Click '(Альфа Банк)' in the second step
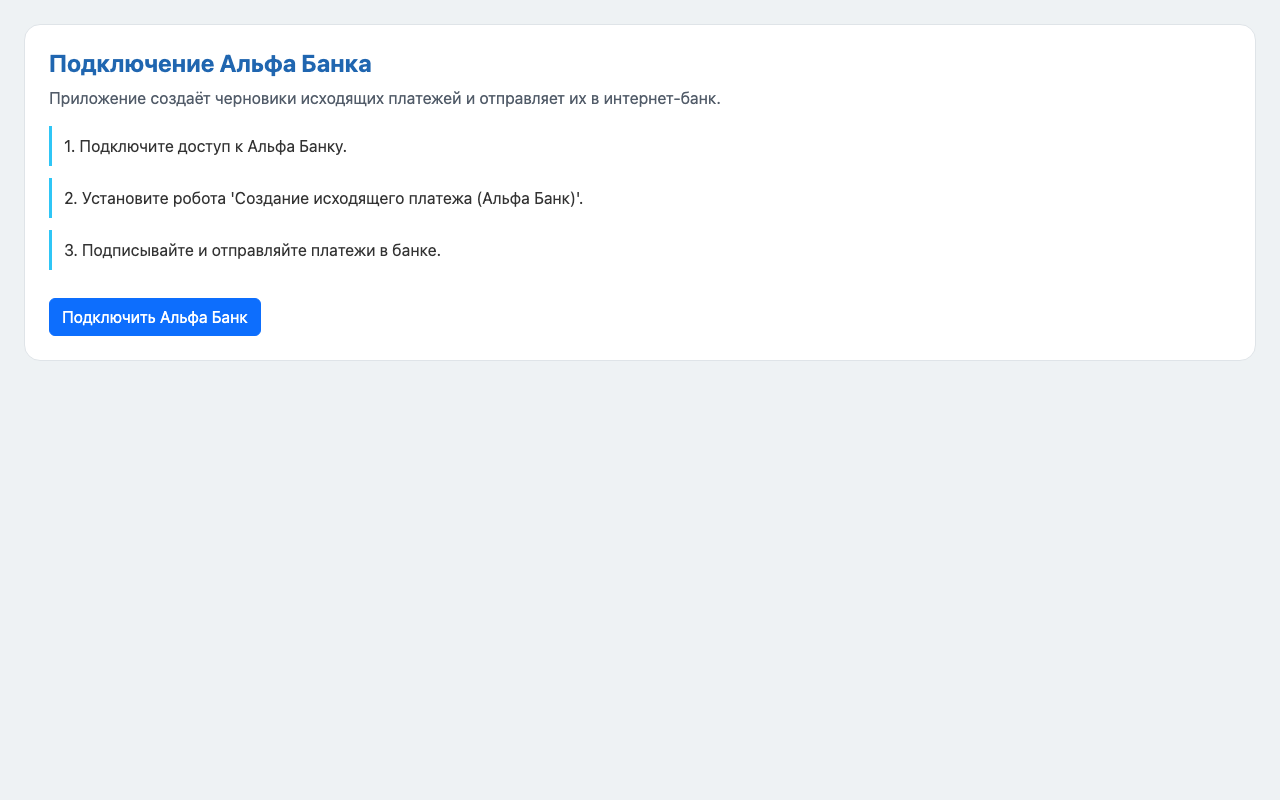This screenshot has width=1280, height=800. (527, 198)
